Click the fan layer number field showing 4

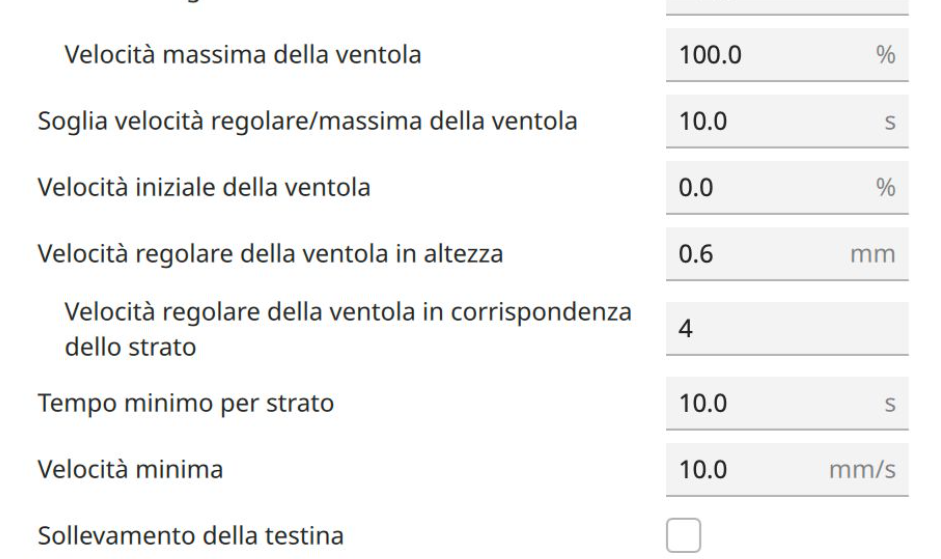tap(786, 327)
